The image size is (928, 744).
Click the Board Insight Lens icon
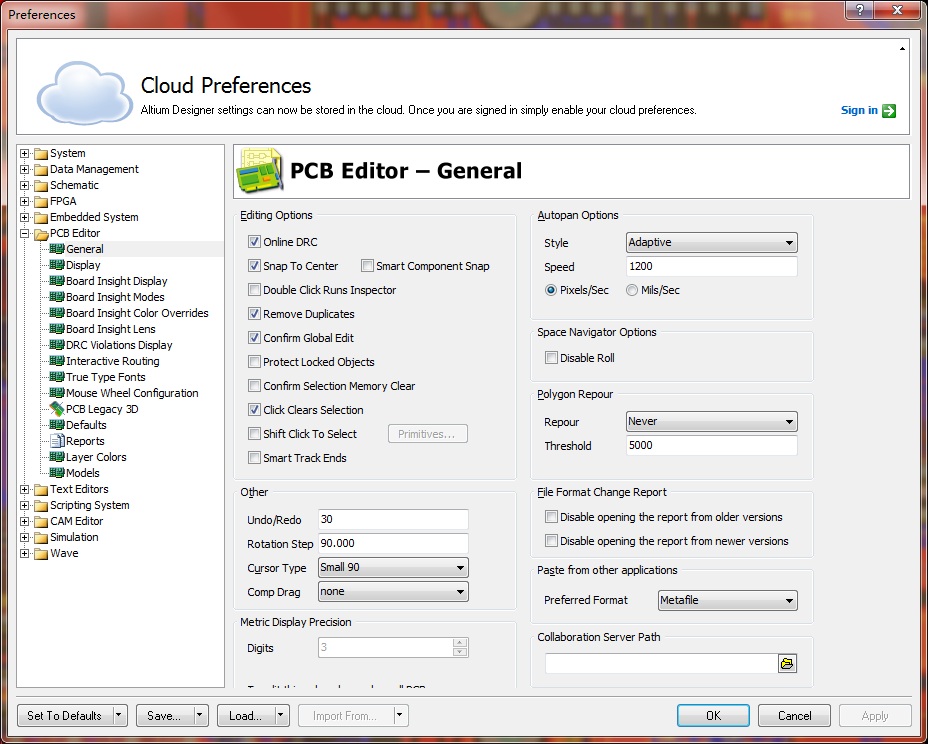pos(57,329)
